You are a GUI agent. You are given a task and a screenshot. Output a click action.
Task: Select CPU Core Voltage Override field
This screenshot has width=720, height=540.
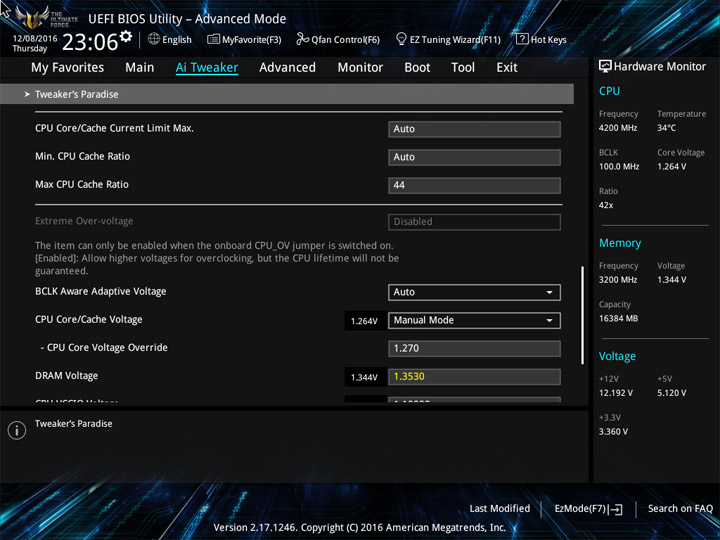pyautogui.click(x=474, y=349)
